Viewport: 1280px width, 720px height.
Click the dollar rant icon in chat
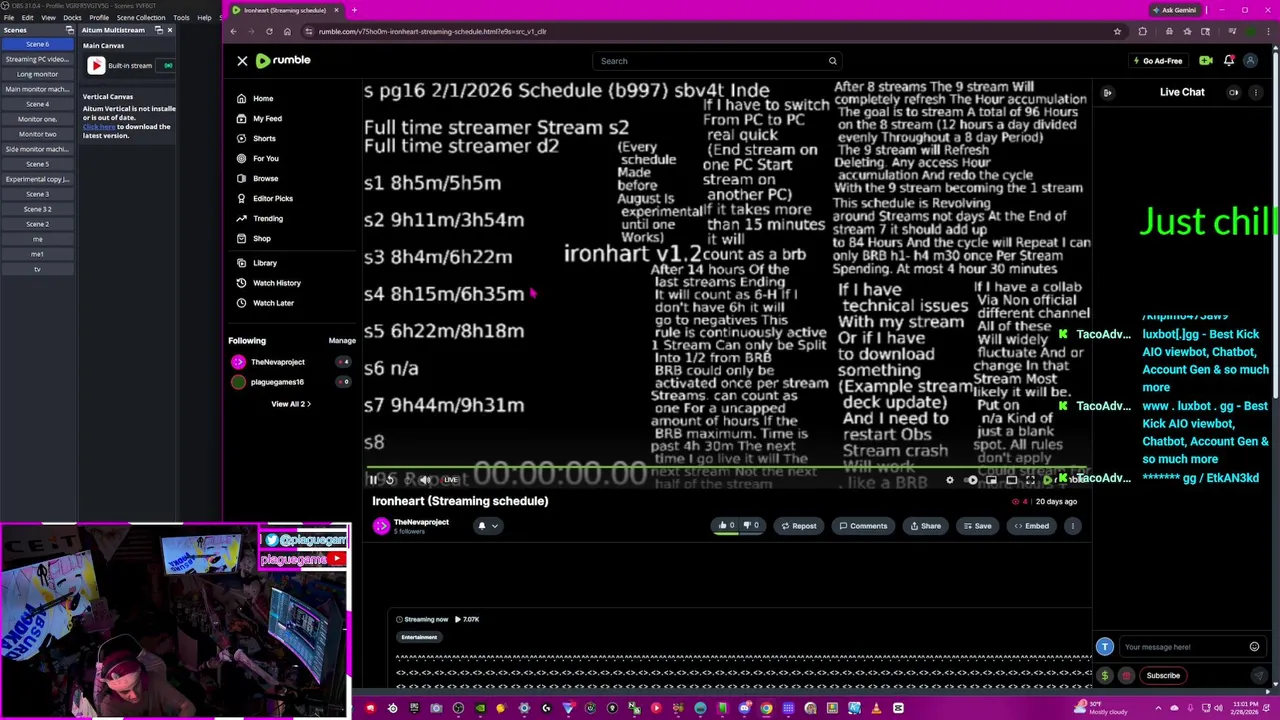[1105, 675]
